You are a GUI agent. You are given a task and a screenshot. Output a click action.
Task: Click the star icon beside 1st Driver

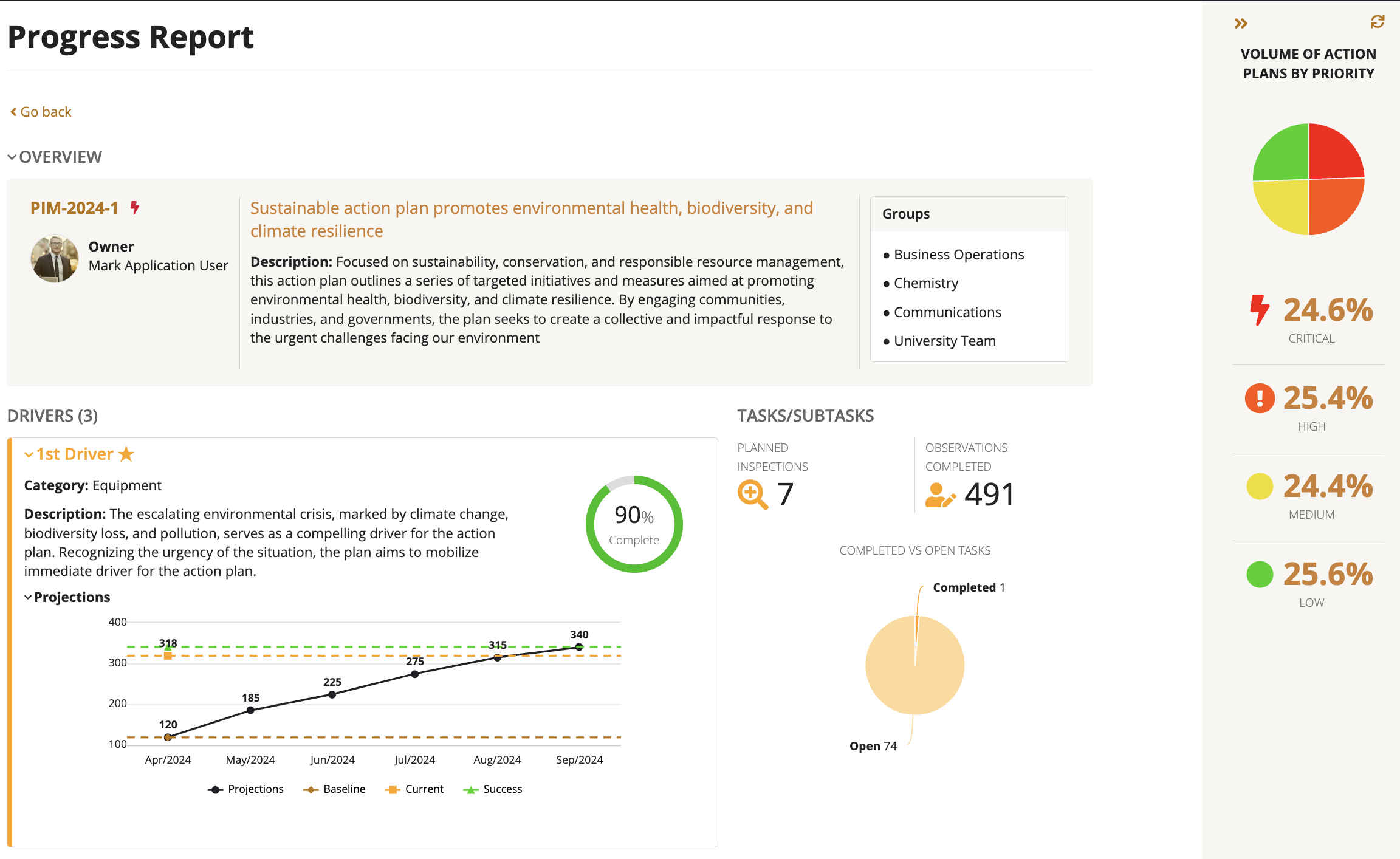pos(126,454)
